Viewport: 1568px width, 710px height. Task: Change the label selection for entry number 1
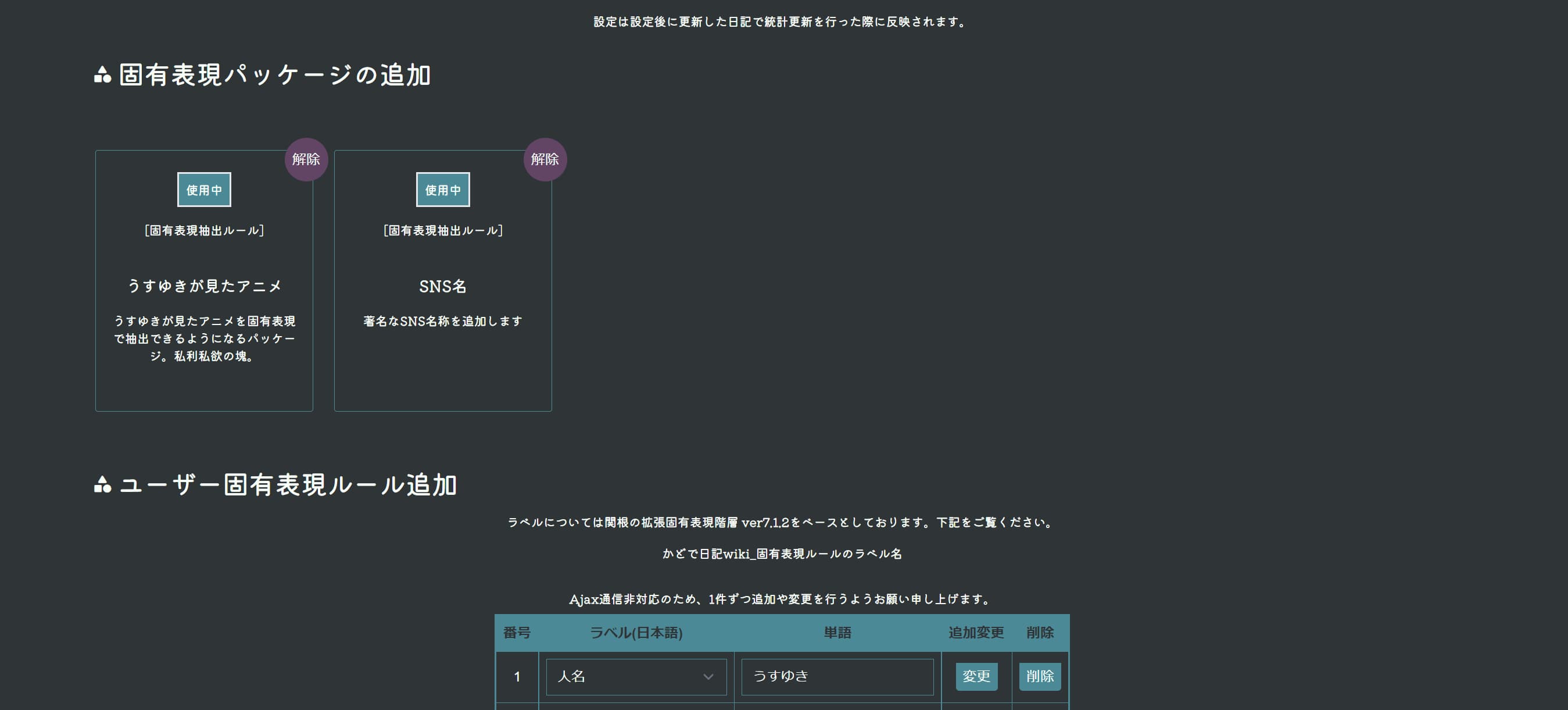635,676
